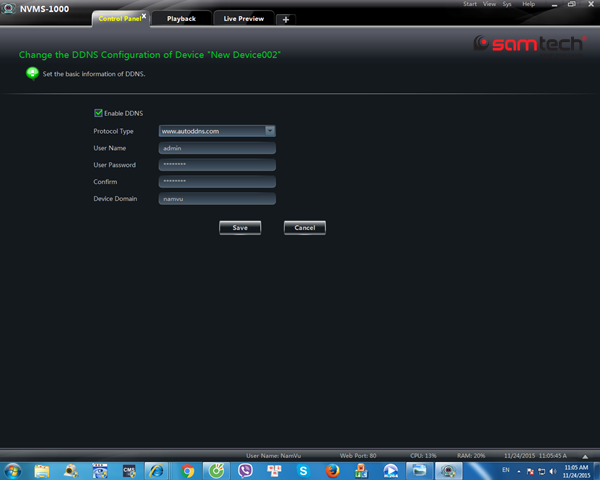
Task: Click the samtech logo
Action: coord(529,44)
